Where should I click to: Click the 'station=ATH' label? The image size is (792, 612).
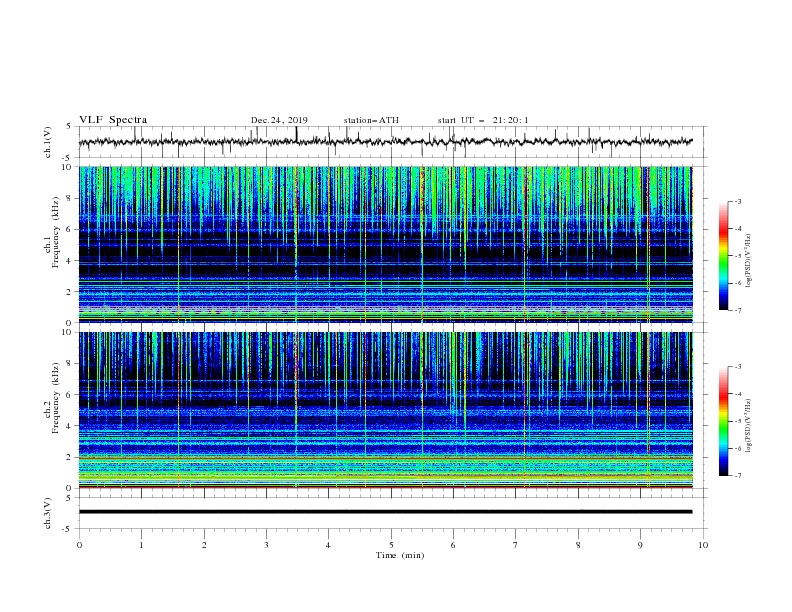[x=371, y=120]
